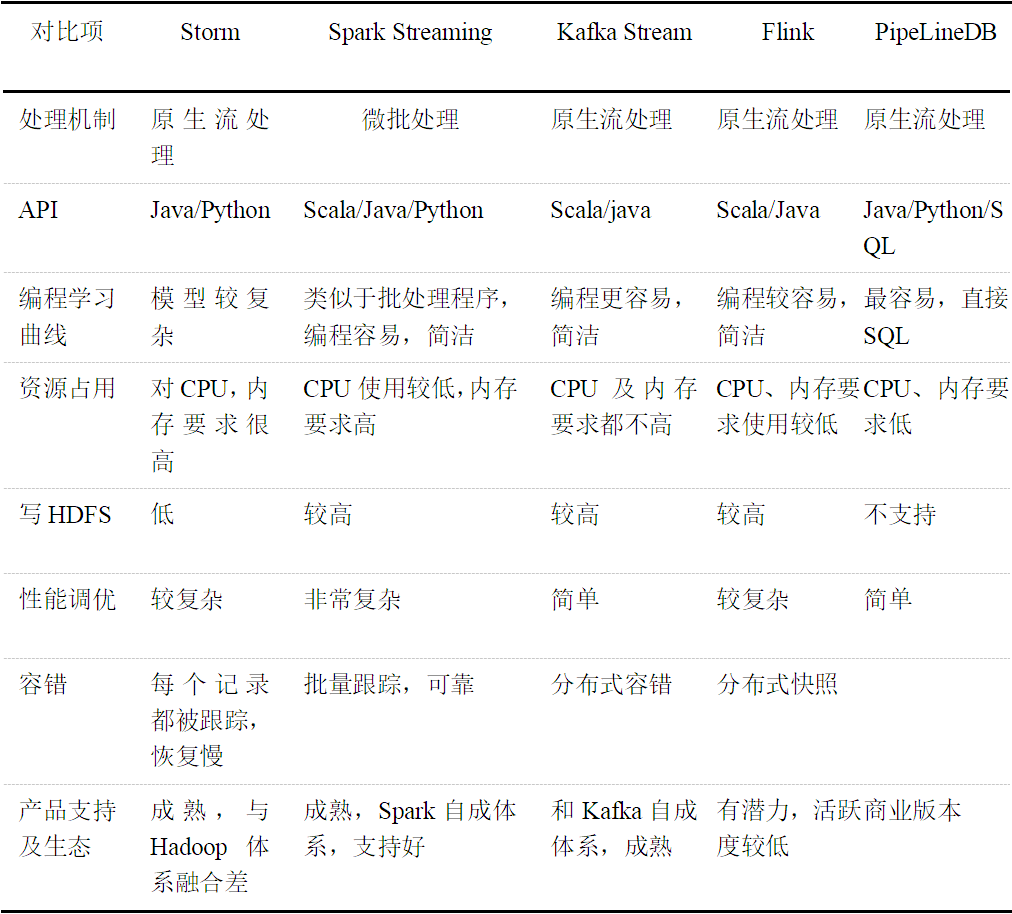The width and height of the screenshot is (1012, 914).
Task: Select the 处理机制 row label
Action: point(67,120)
